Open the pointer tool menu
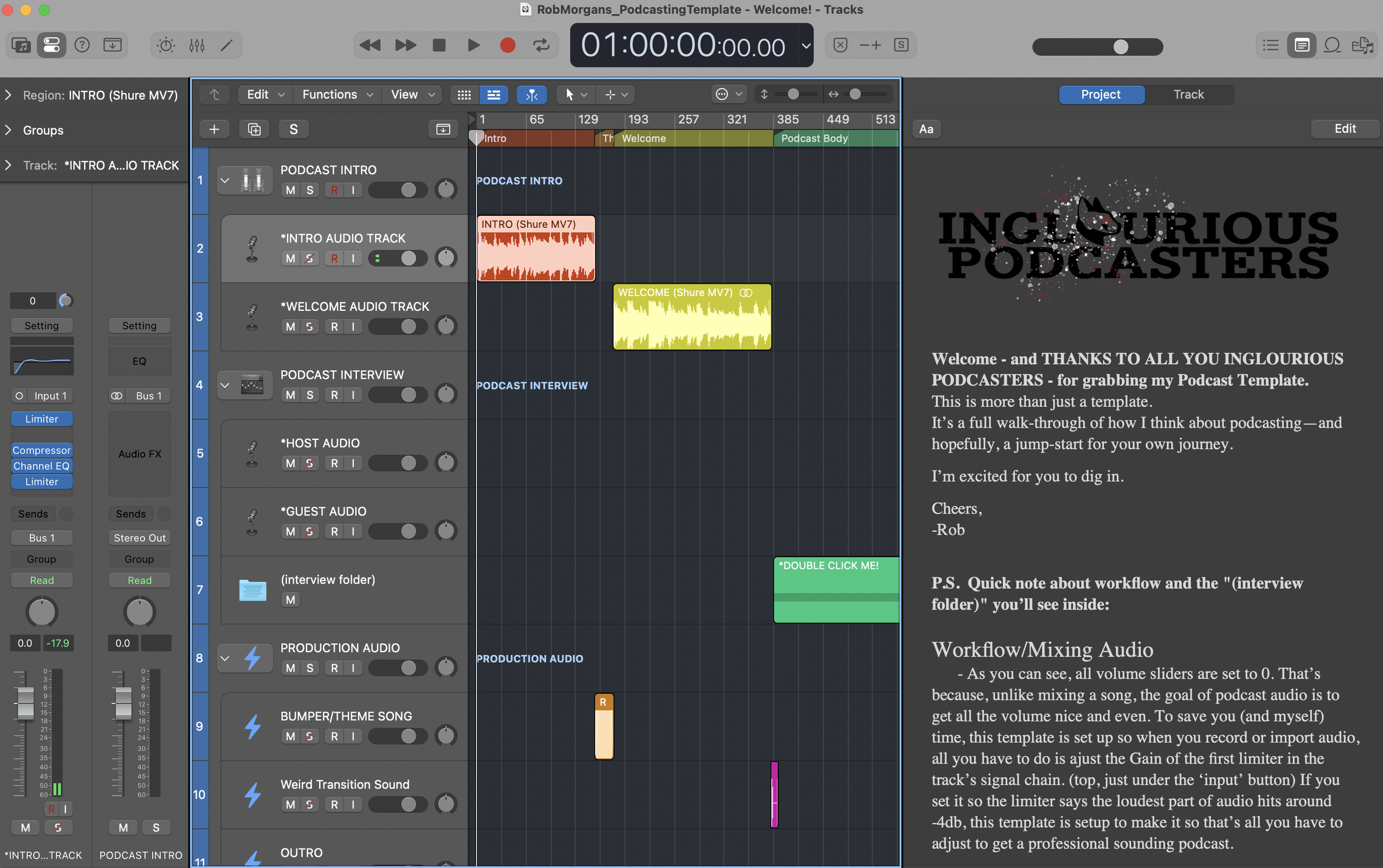 tap(576, 95)
